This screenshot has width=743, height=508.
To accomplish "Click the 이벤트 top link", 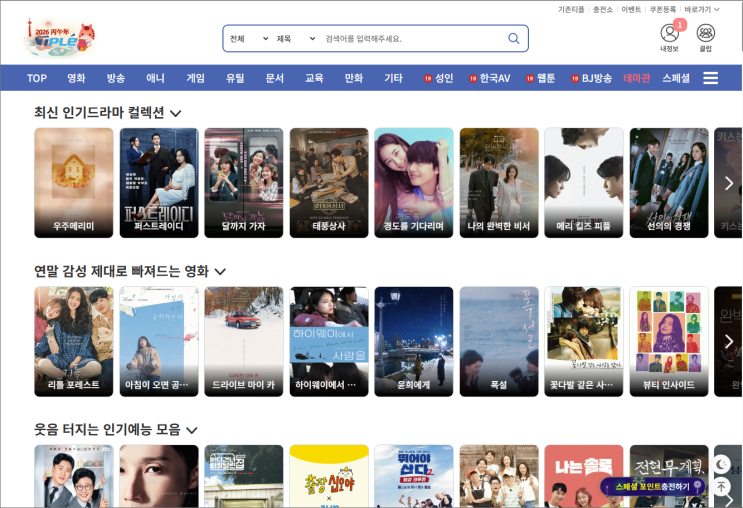I will (631, 9).
